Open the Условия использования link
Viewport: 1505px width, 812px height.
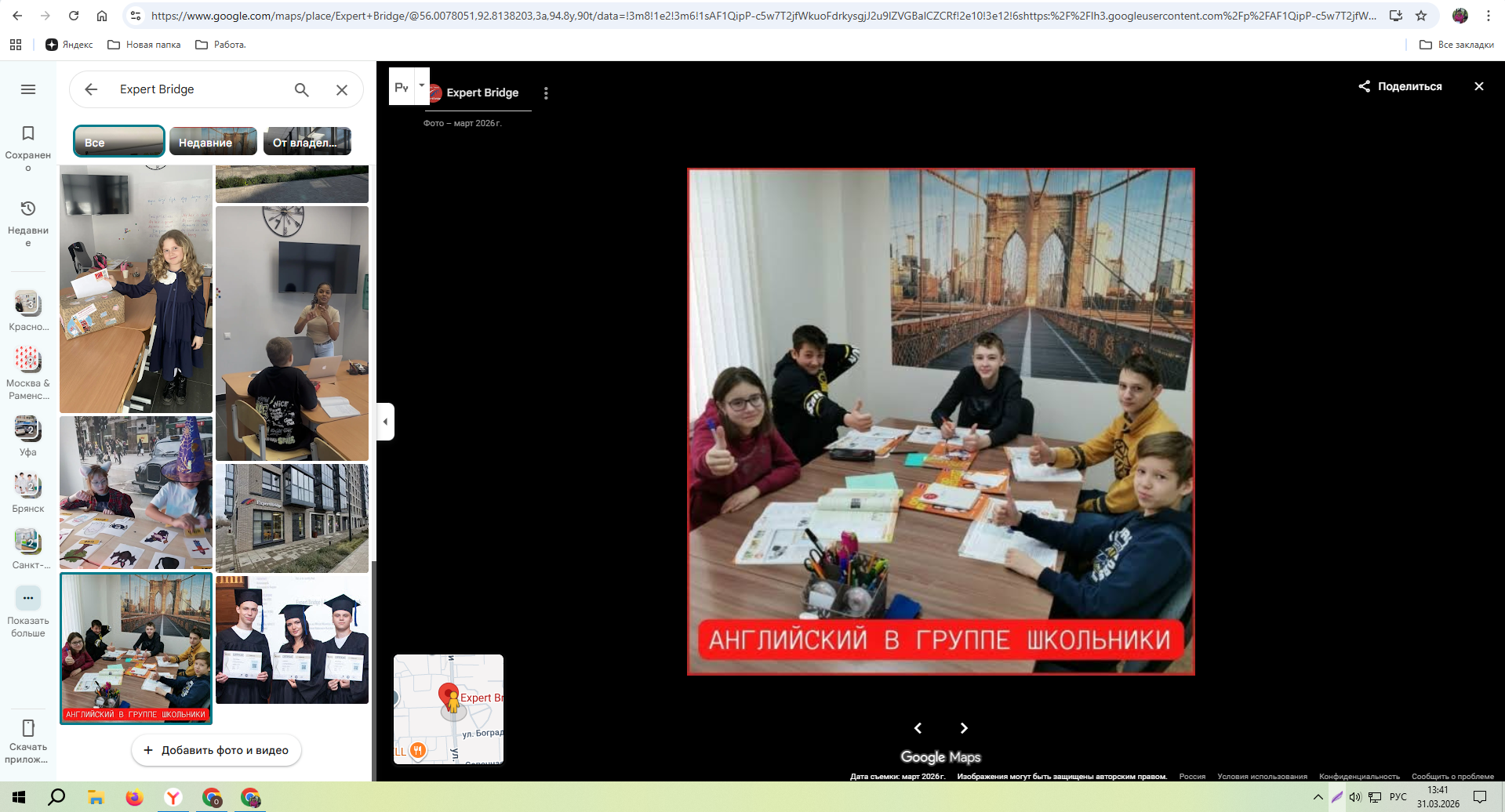(1262, 777)
